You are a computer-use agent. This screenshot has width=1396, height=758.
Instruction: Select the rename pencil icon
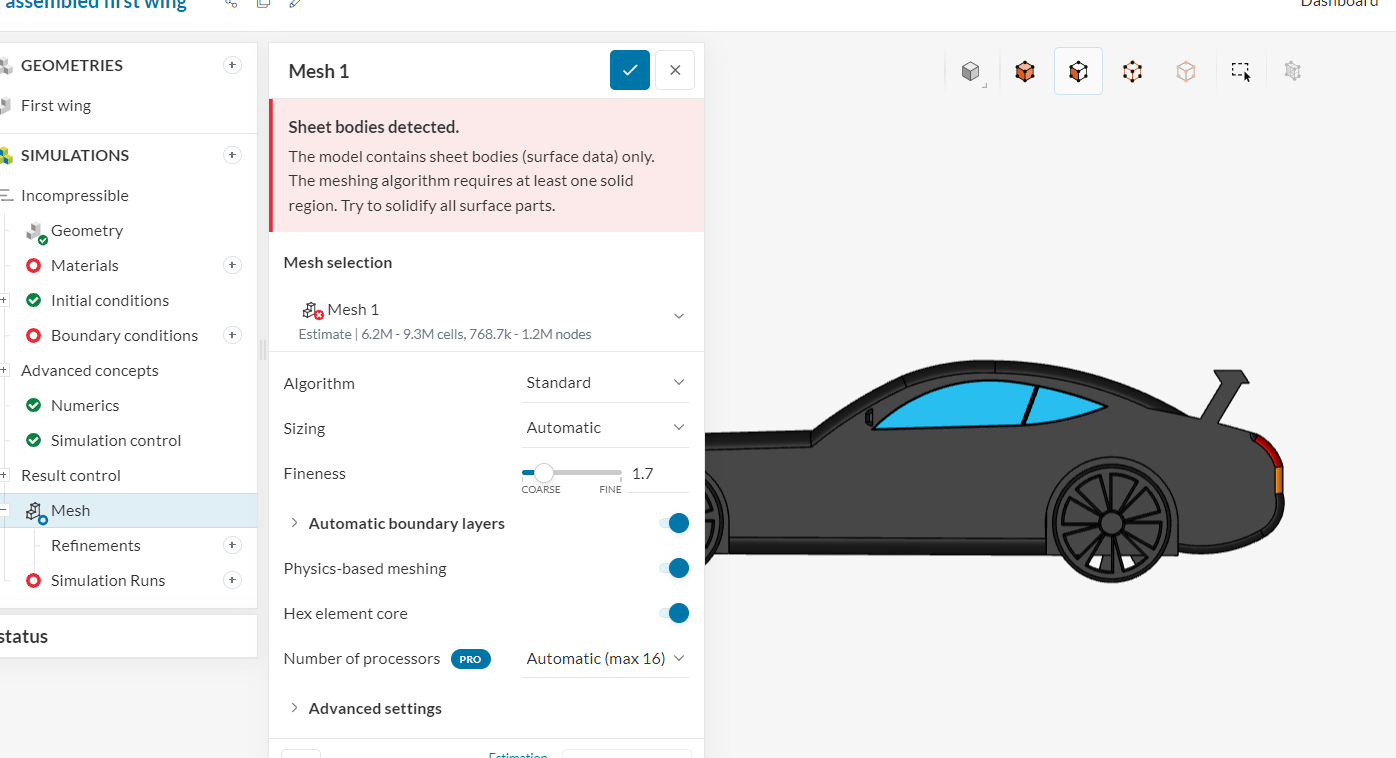294,5
